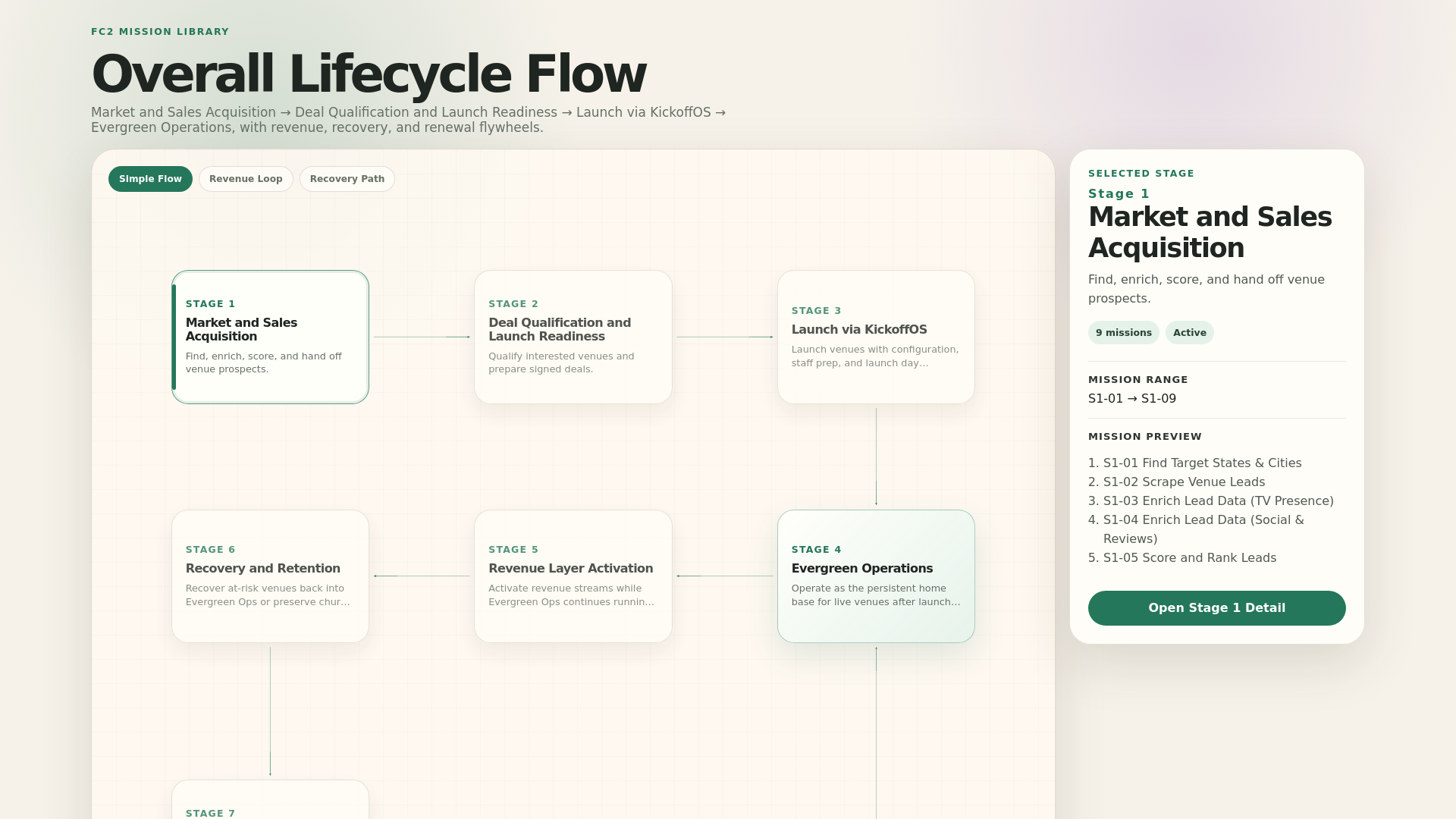Select the partially visible Stage 7 card

pos(270,800)
